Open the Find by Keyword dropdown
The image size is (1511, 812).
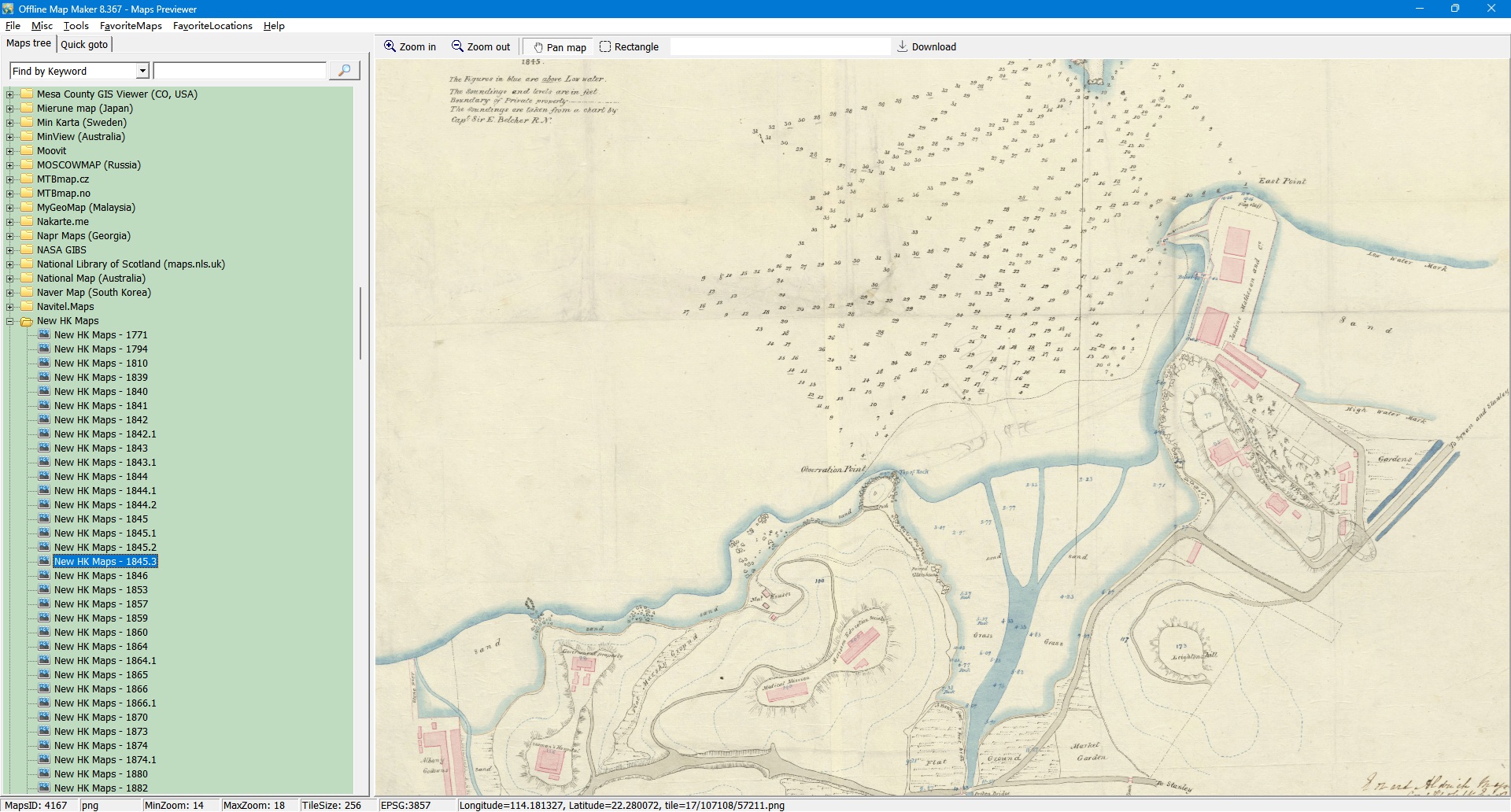(x=142, y=72)
